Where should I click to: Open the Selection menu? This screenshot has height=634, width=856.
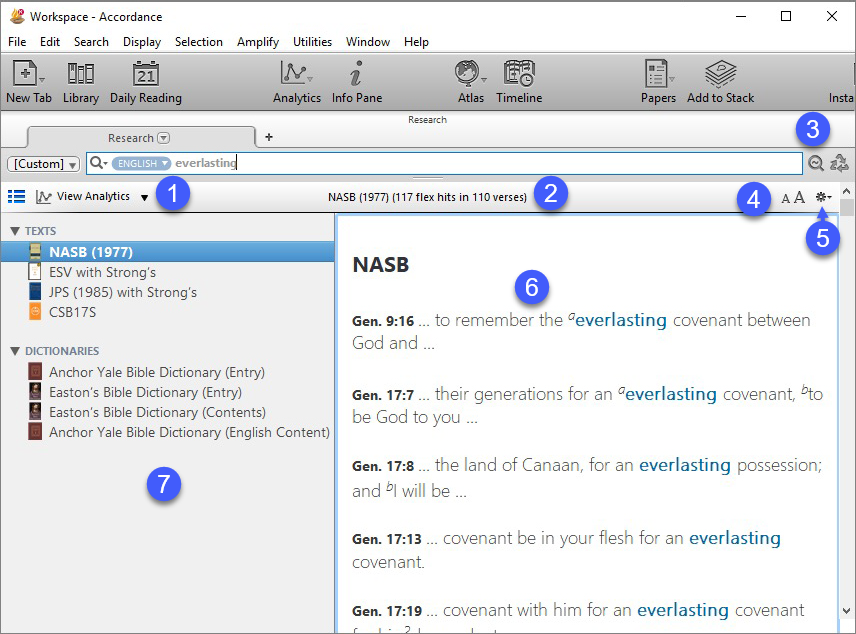click(199, 42)
